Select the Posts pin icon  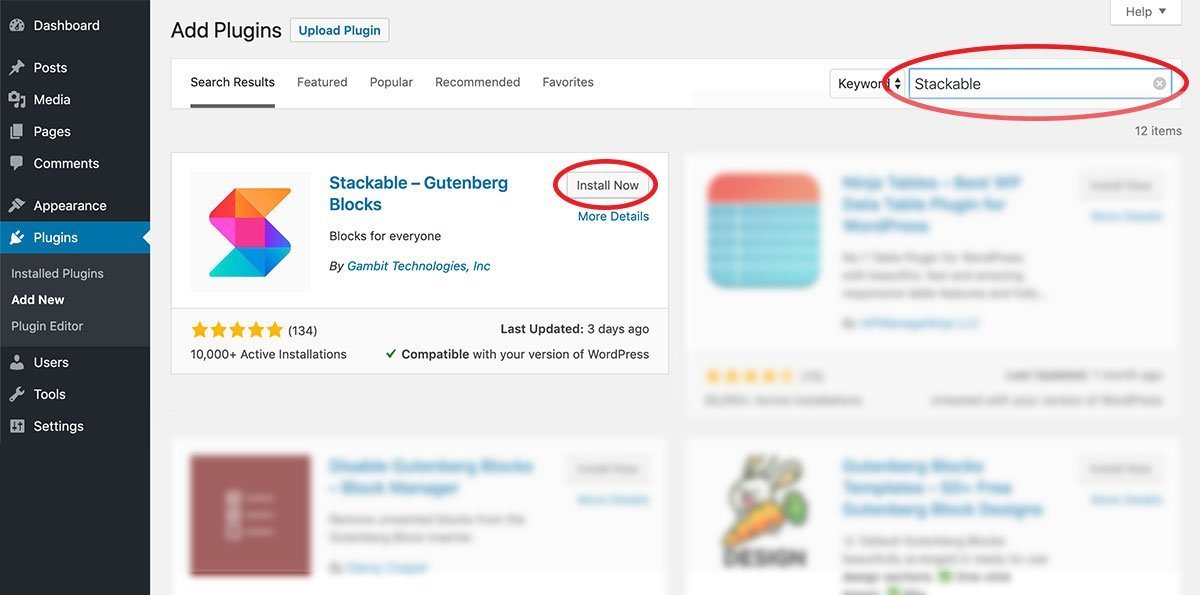[x=17, y=68]
